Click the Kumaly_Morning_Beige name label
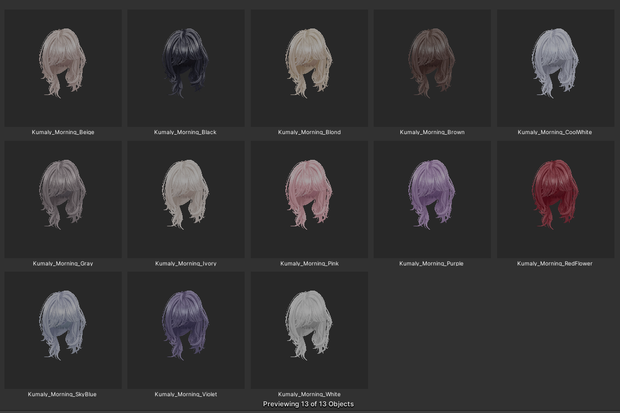Image resolution: width=620 pixels, height=413 pixels. (x=63, y=132)
